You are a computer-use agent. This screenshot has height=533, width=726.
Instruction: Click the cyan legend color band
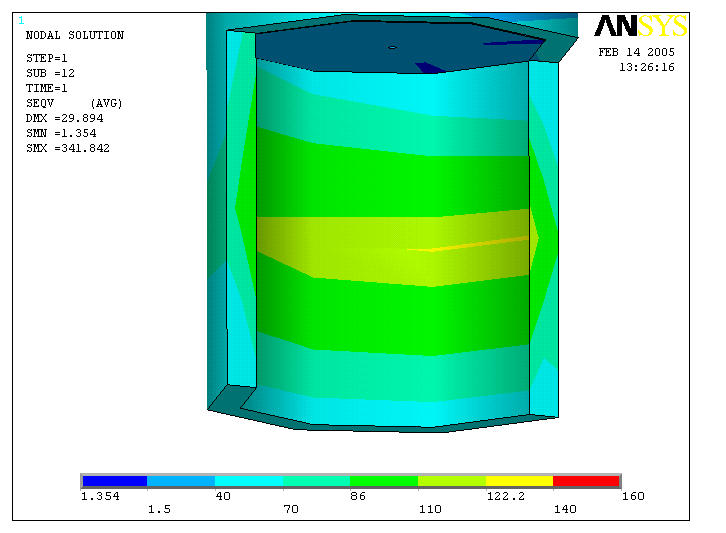click(x=249, y=481)
